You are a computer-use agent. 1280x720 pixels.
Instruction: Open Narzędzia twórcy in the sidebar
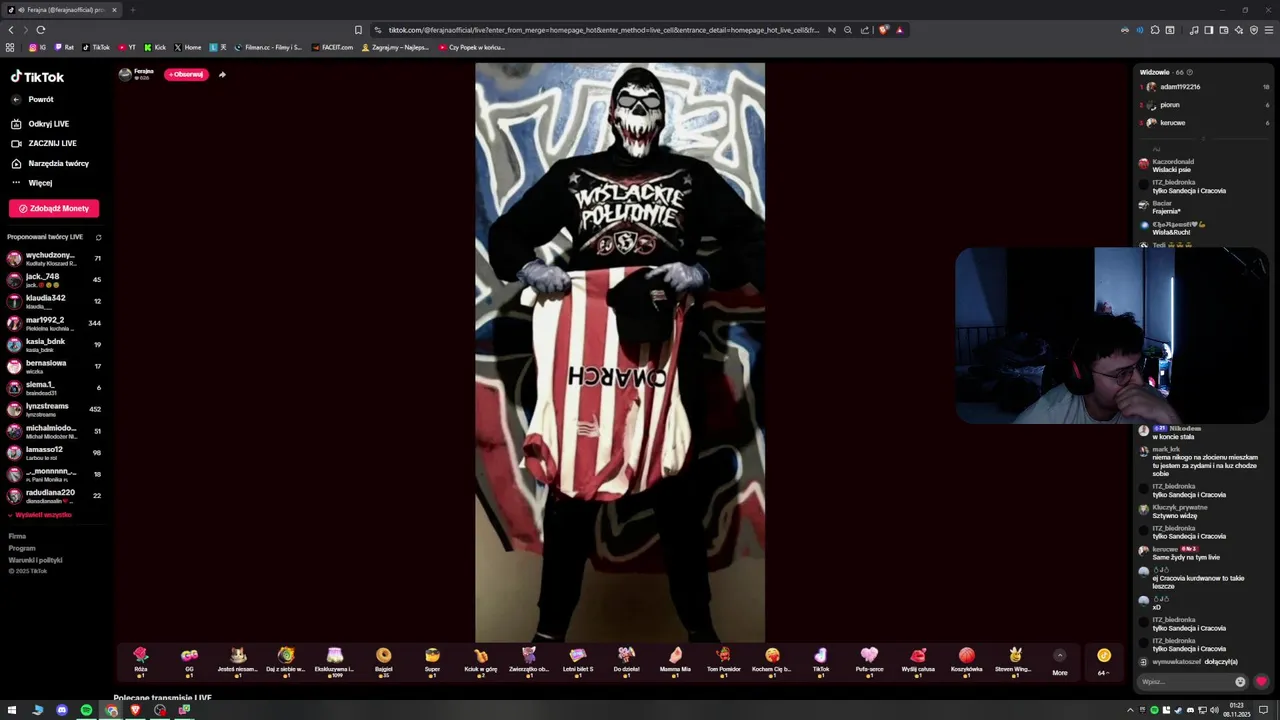[x=51, y=163]
